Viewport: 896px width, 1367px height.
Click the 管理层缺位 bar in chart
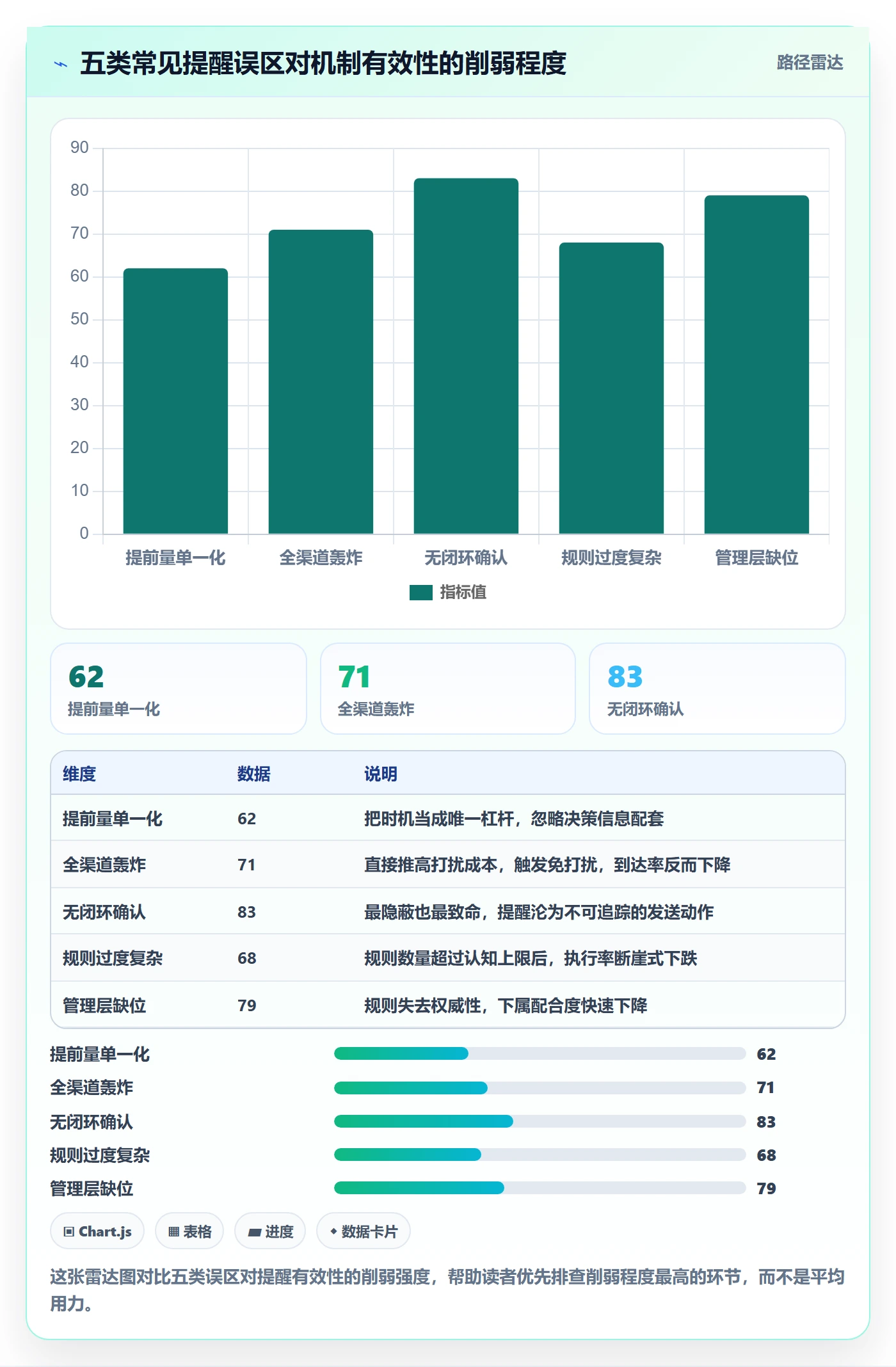[756, 364]
